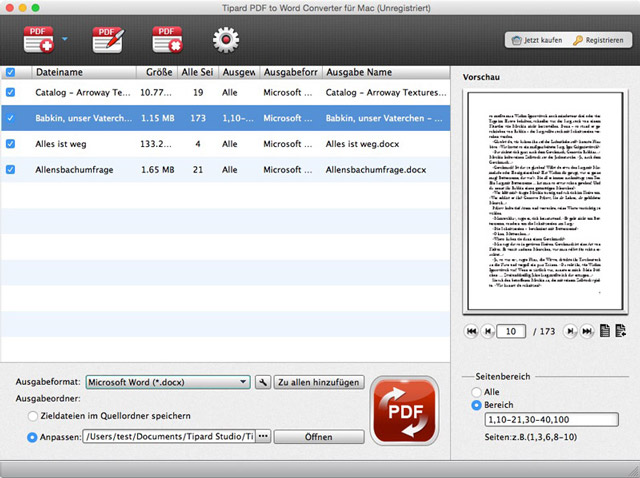Viewport: 640px width, 478px height.
Task: Click the output folder path field
Action: pos(169,436)
